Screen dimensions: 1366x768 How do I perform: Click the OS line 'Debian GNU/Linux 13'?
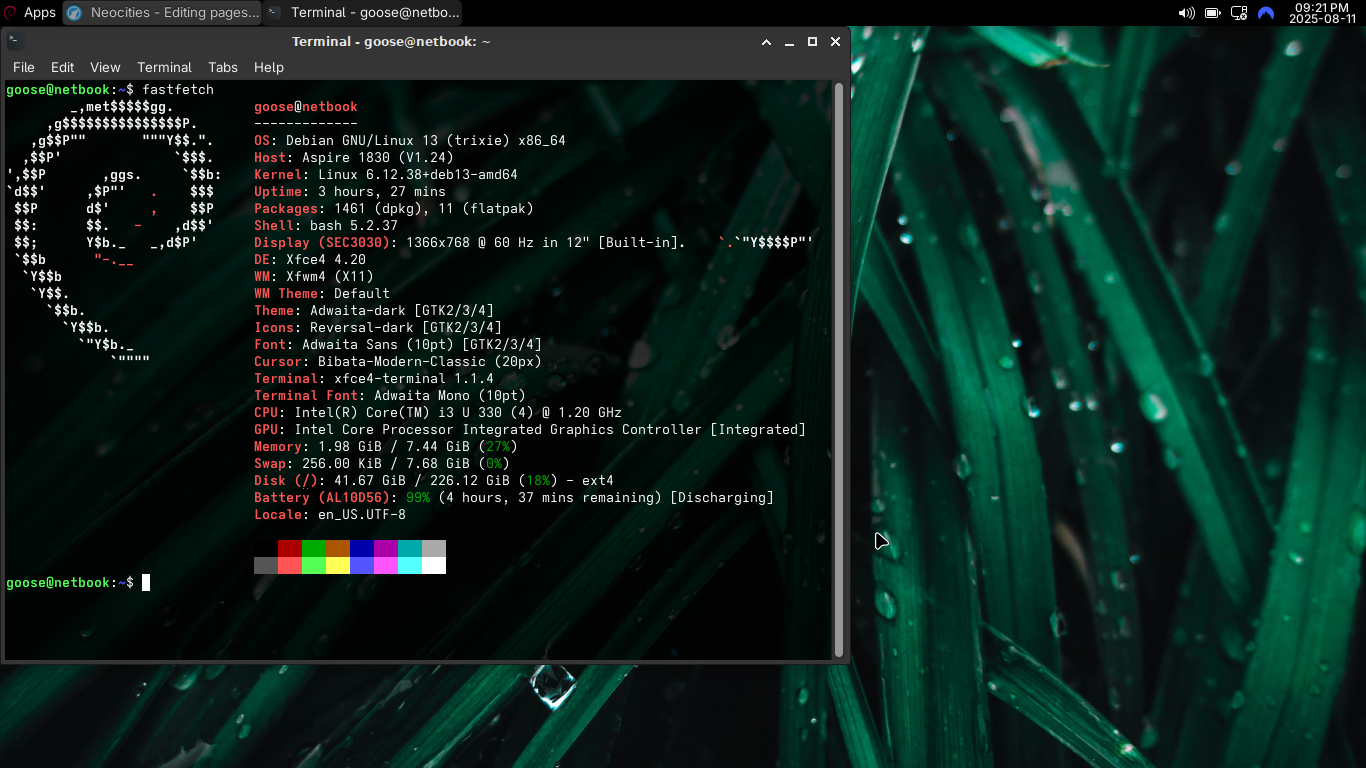(410, 141)
